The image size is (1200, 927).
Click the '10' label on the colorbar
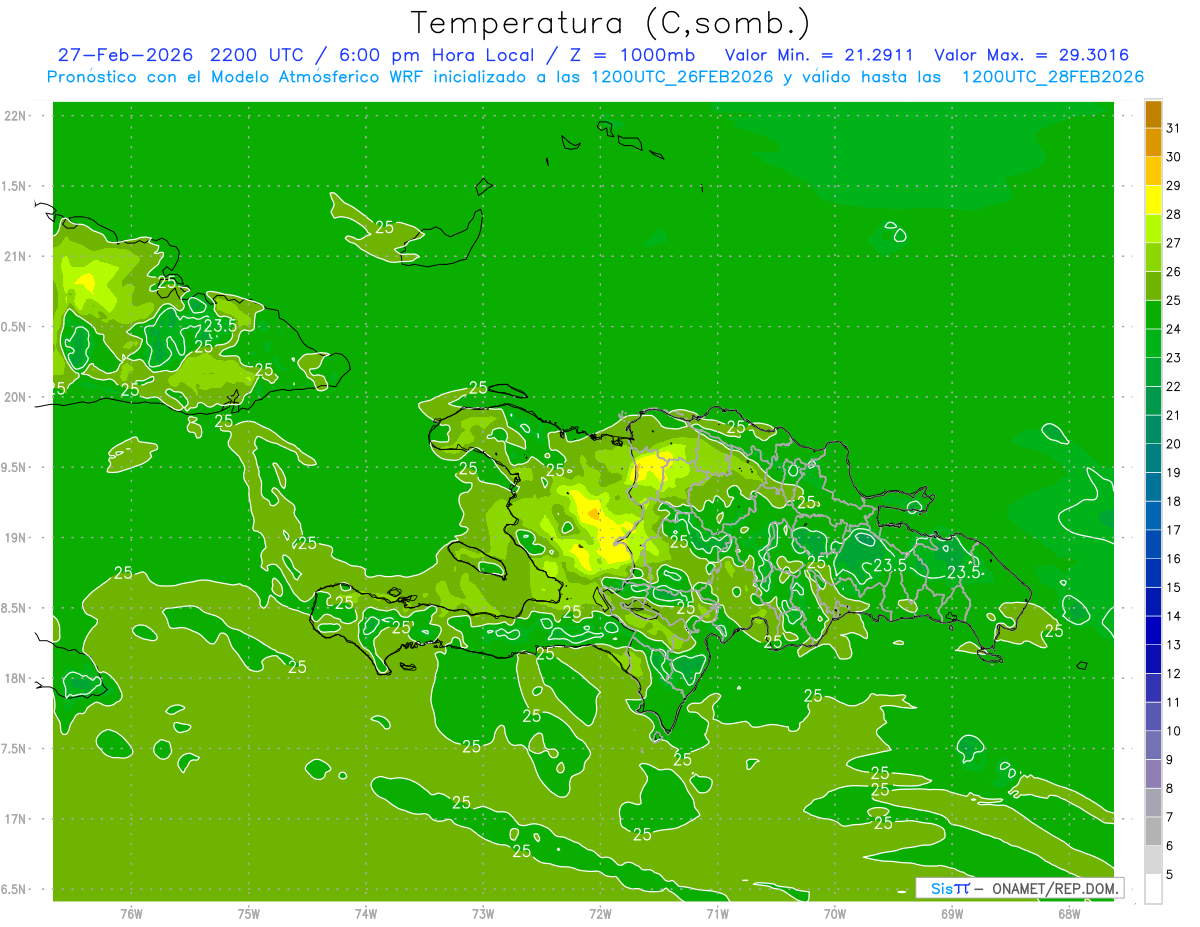(1174, 731)
